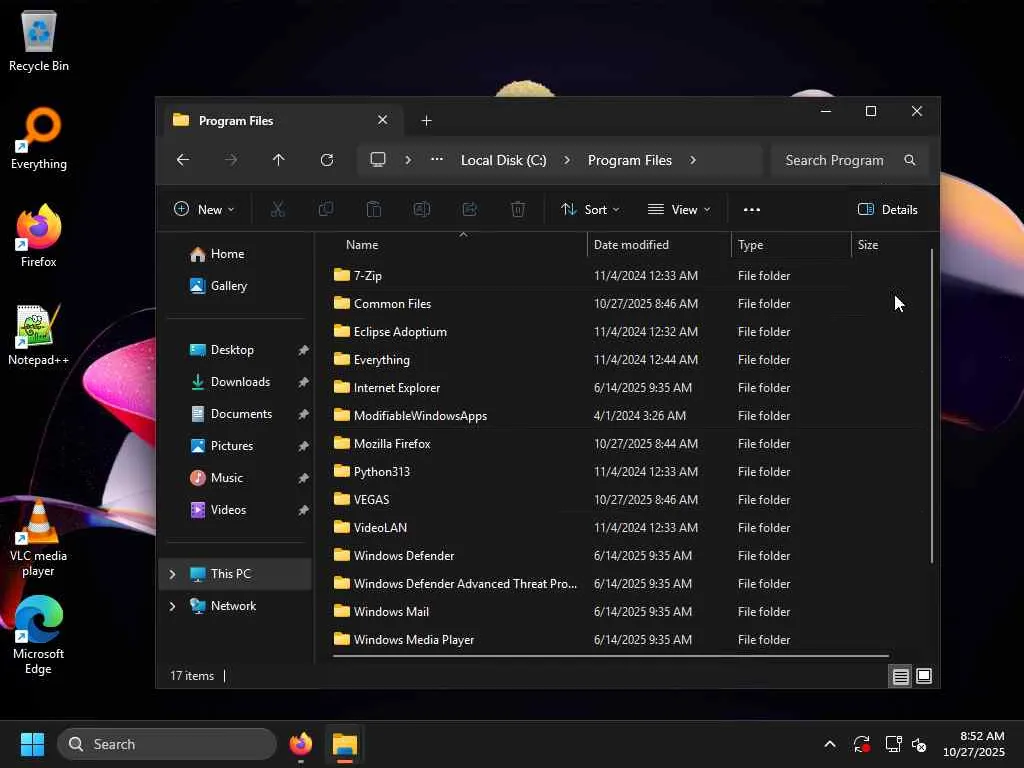Close the Program Files tab
Screen dimensions: 1024x768
(383, 120)
